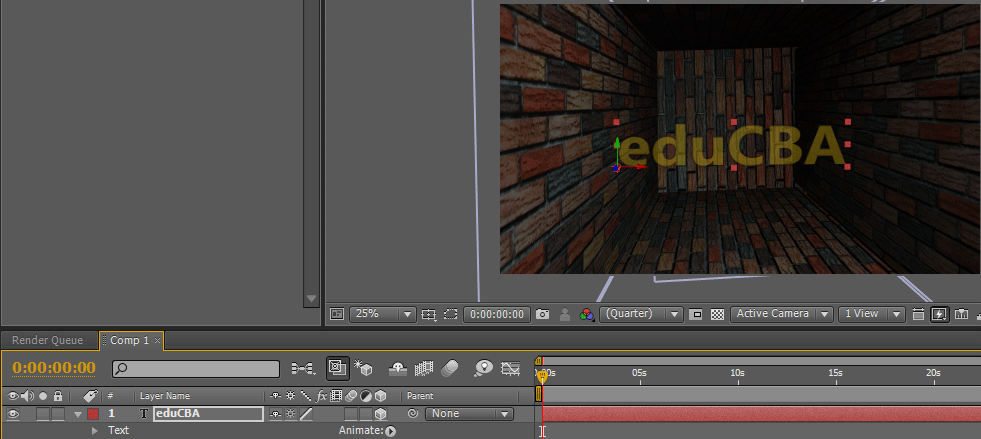Click Solo dot column header icon
The height and width of the screenshot is (439, 981).
[x=43, y=396]
